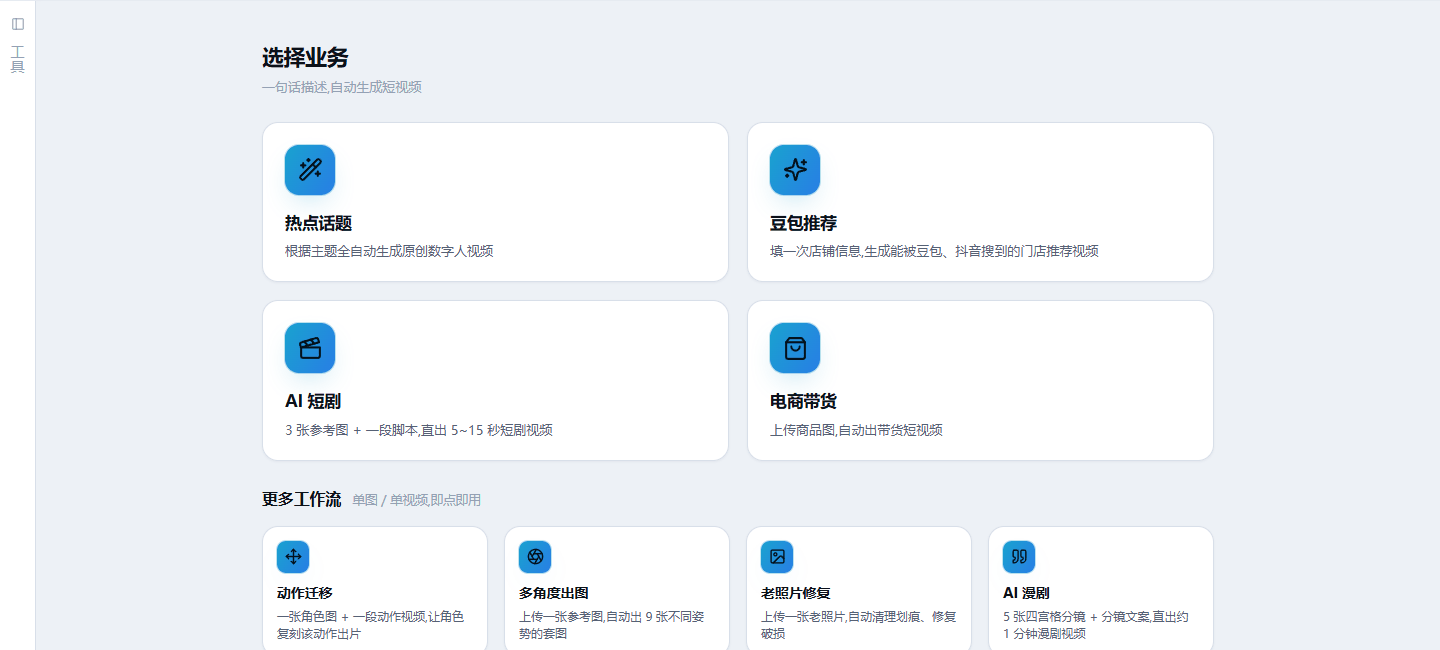Select the AI 短剧 card title

pyautogui.click(x=313, y=401)
